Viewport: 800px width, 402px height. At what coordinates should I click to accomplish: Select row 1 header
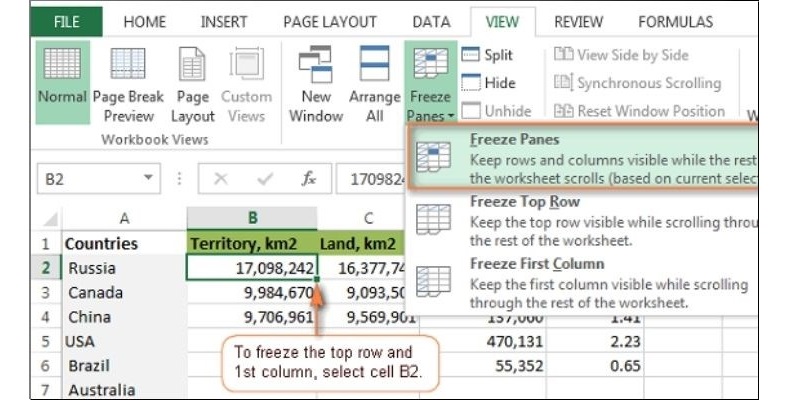tap(46, 243)
